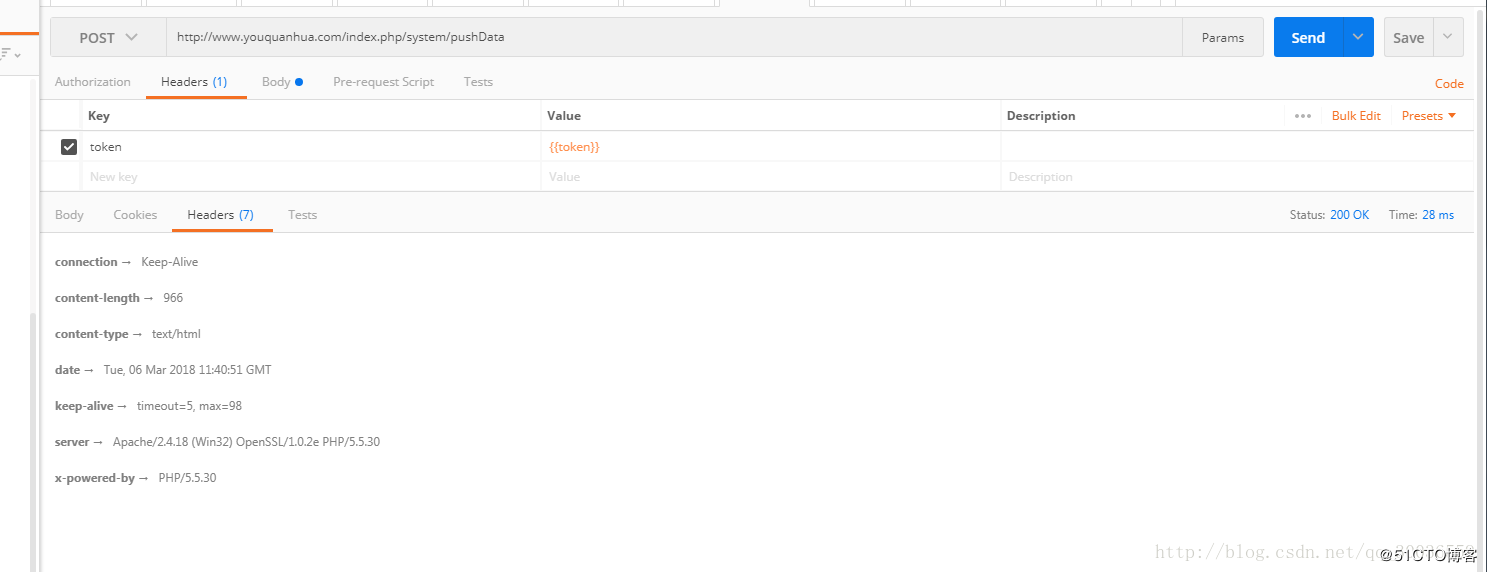Switch to the Authorization tab
The width and height of the screenshot is (1487, 572).
coord(93,82)
